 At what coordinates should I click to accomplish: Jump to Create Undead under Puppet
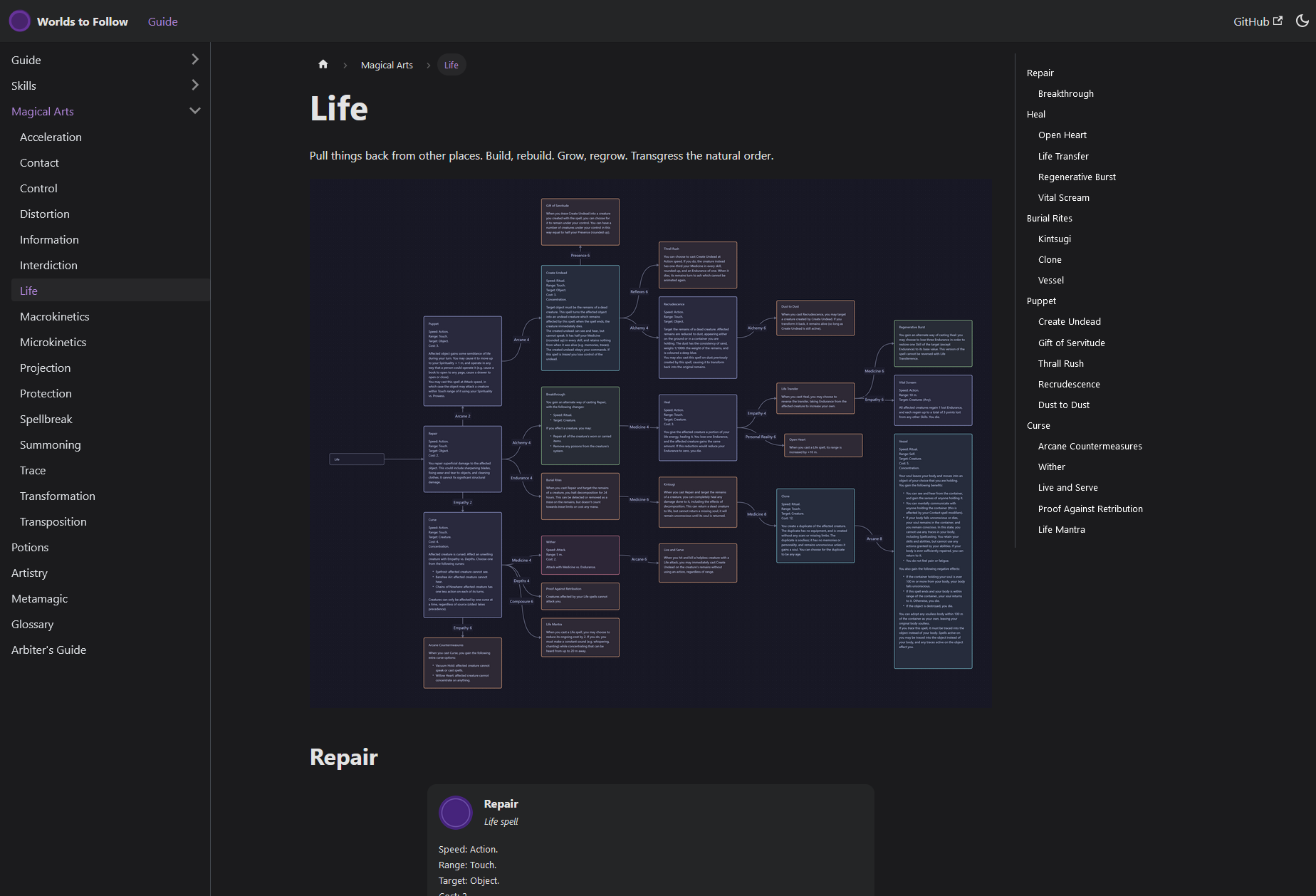[1069, 321]
